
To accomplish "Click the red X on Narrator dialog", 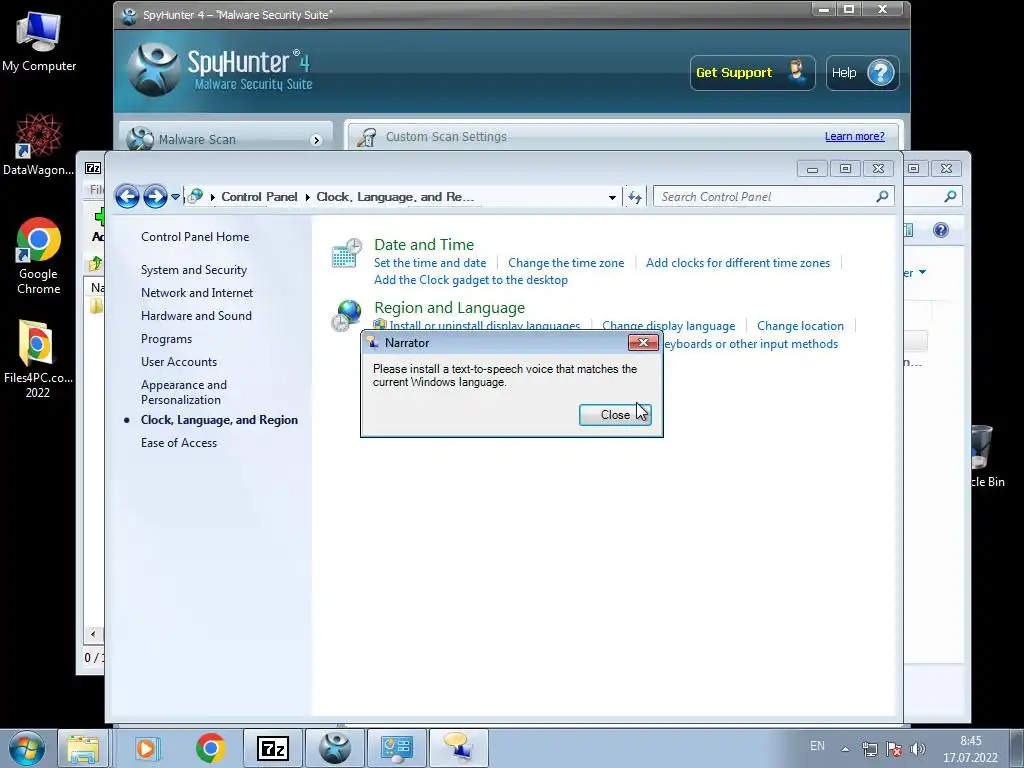I will [643, 342].
